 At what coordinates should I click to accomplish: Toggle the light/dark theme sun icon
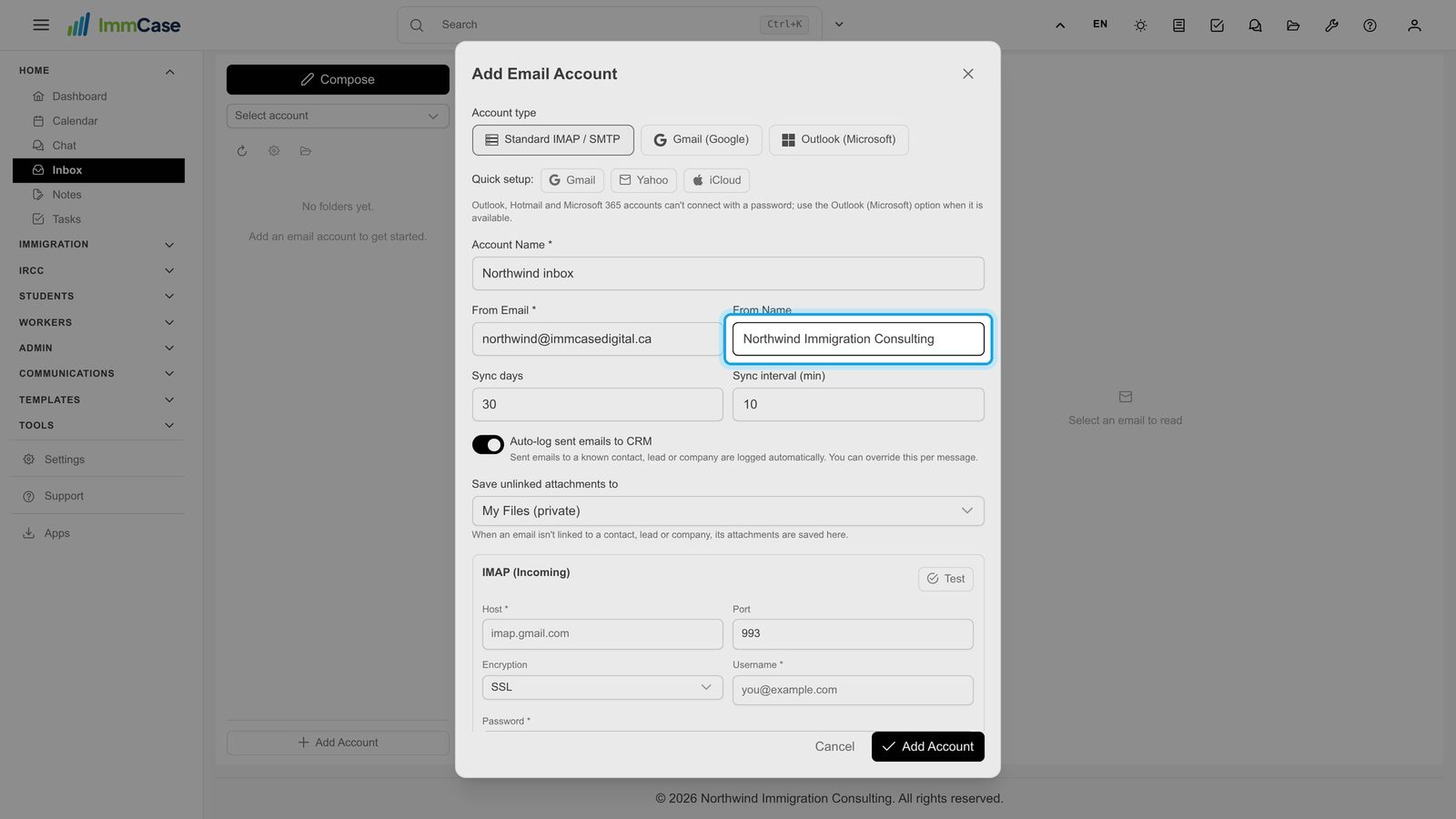click(x=1140, y=25)
